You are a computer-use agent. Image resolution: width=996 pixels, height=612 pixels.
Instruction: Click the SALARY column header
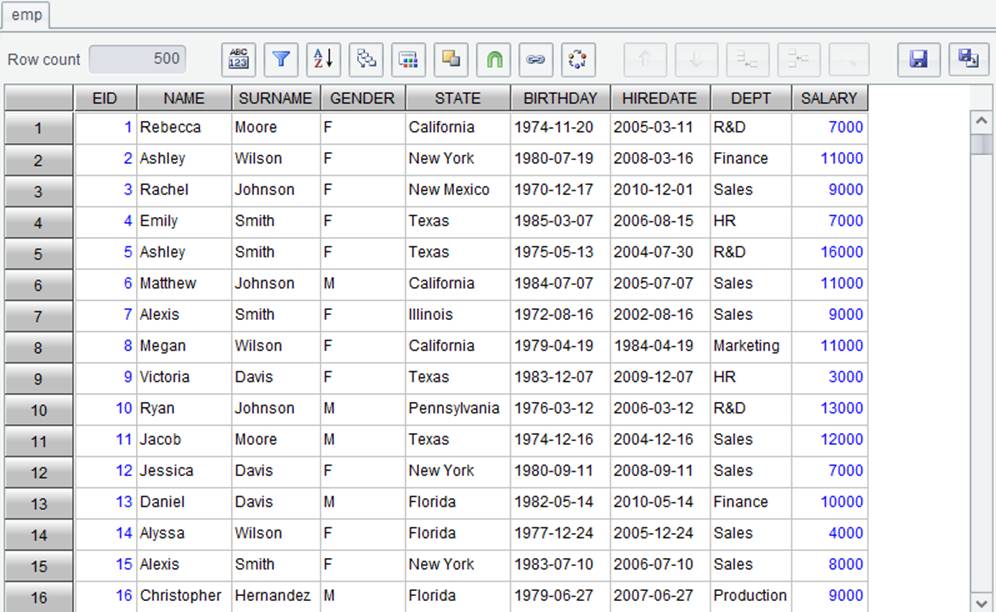tap(829, 99)
